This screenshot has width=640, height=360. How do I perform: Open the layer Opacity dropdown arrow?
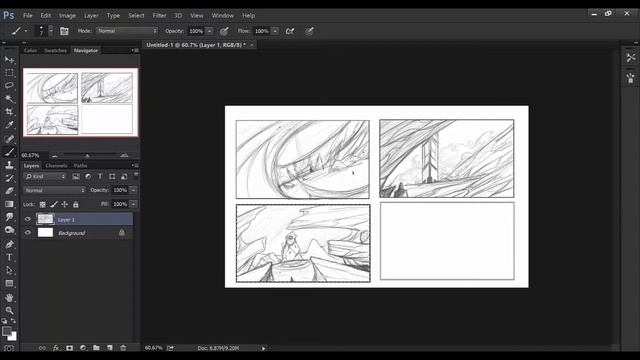point(133,190)
